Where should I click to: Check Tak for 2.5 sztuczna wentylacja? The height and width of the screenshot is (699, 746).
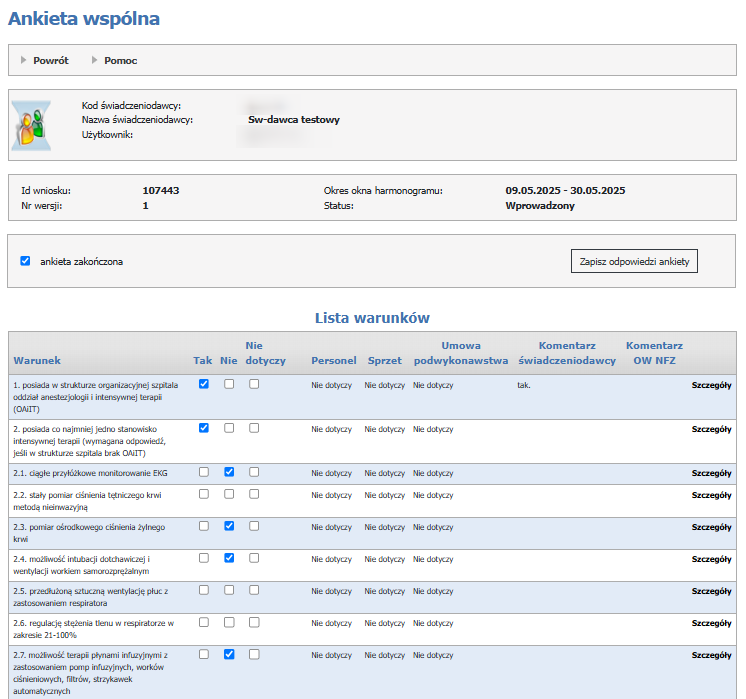pos(204,590)
